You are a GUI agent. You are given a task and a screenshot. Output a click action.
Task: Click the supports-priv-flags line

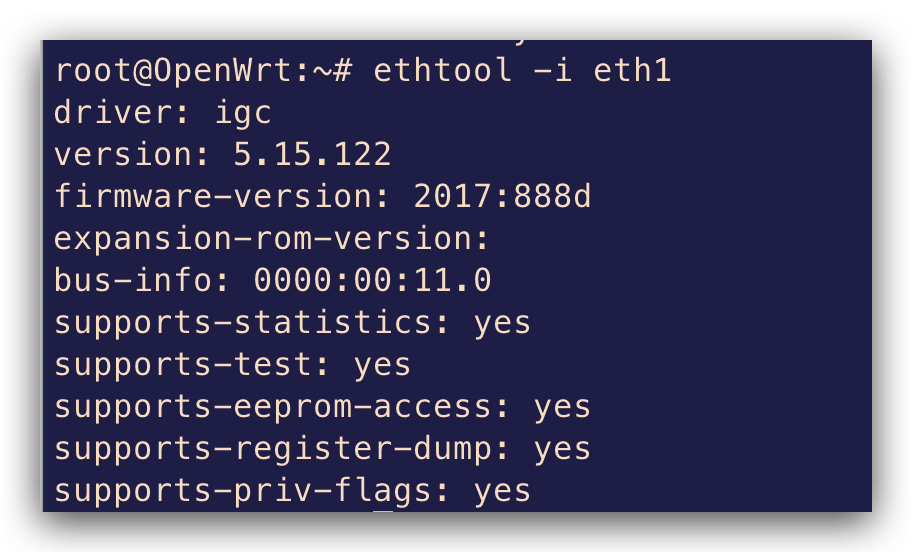click(292, 491)
